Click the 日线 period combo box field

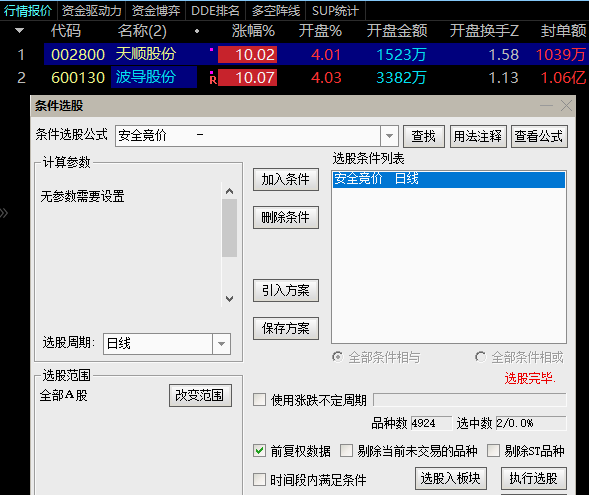(158, 344)
